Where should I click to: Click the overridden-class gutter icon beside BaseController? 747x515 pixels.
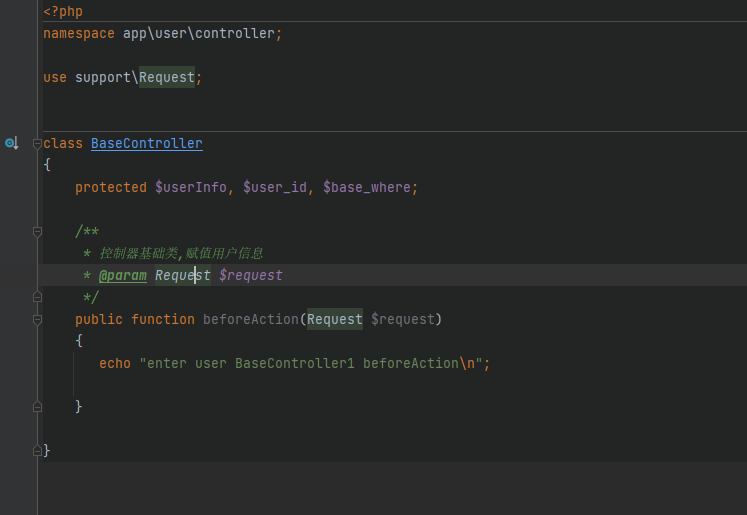pos(11,143)
